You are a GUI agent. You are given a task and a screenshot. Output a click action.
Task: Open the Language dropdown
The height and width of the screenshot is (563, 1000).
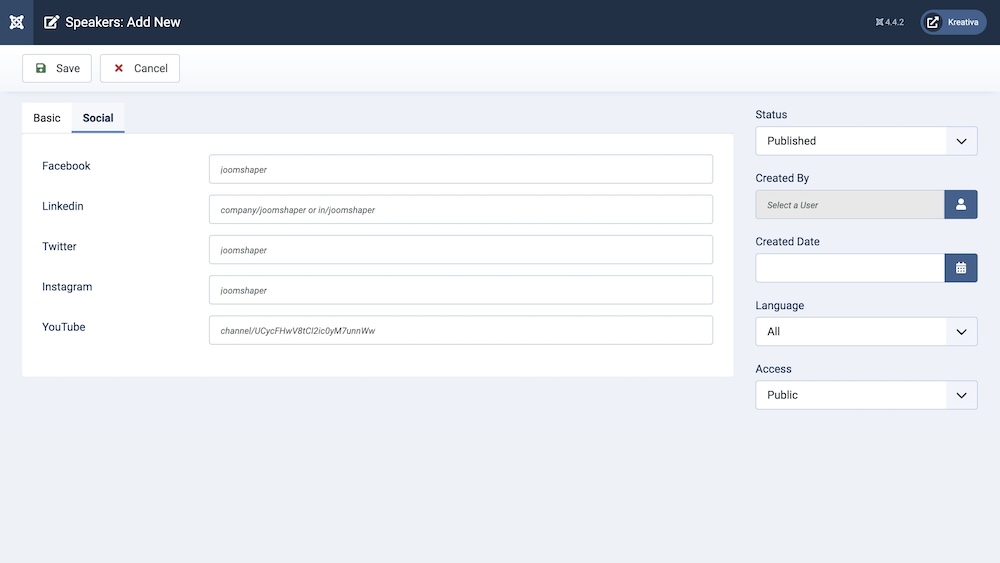(x=866, y=331)
